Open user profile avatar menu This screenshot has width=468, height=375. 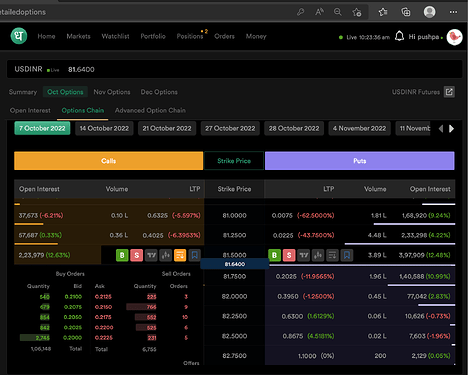coord(454,37)
